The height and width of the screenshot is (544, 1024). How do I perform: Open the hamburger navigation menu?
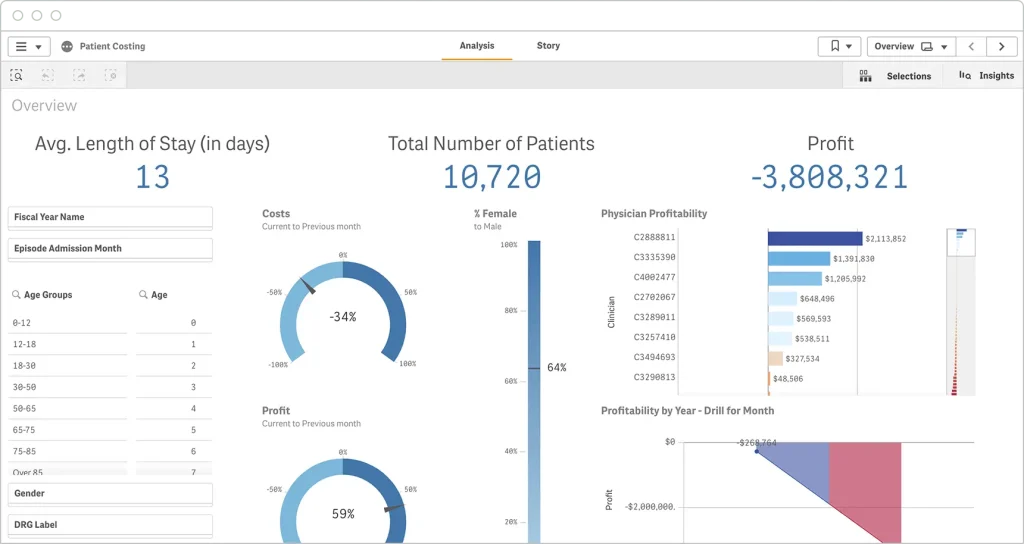tap(29, 47)
